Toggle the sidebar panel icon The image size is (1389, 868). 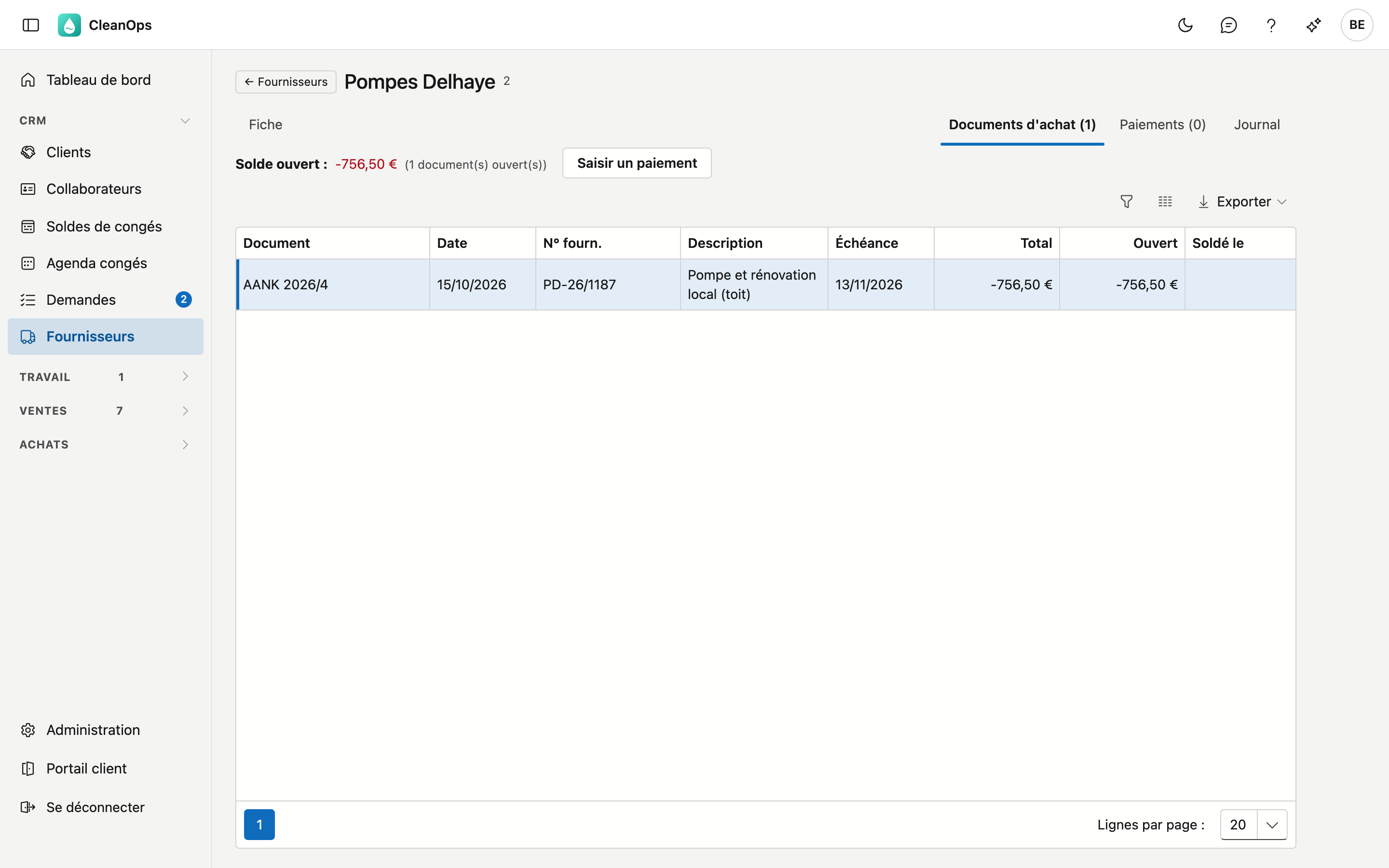click(x=30, y=25)
